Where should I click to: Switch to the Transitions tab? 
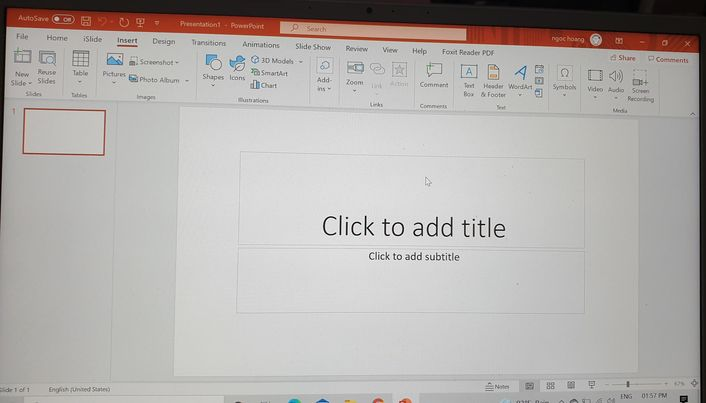click(x=208, y=43)
